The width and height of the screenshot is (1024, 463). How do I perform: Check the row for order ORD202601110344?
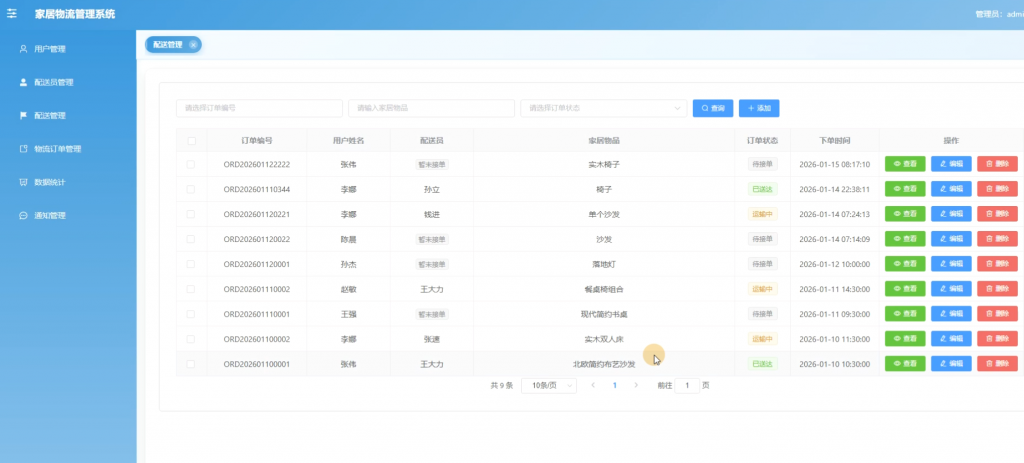[191, 189]
